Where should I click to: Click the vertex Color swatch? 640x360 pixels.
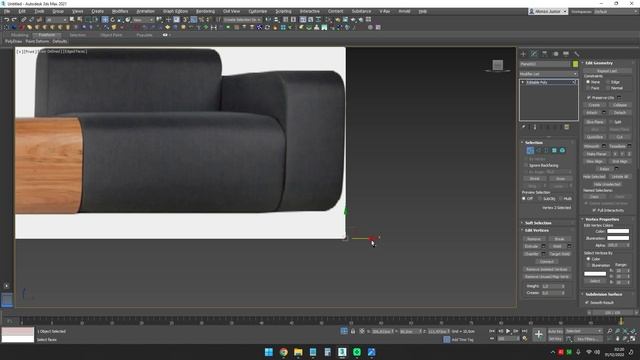click(618, 231)
